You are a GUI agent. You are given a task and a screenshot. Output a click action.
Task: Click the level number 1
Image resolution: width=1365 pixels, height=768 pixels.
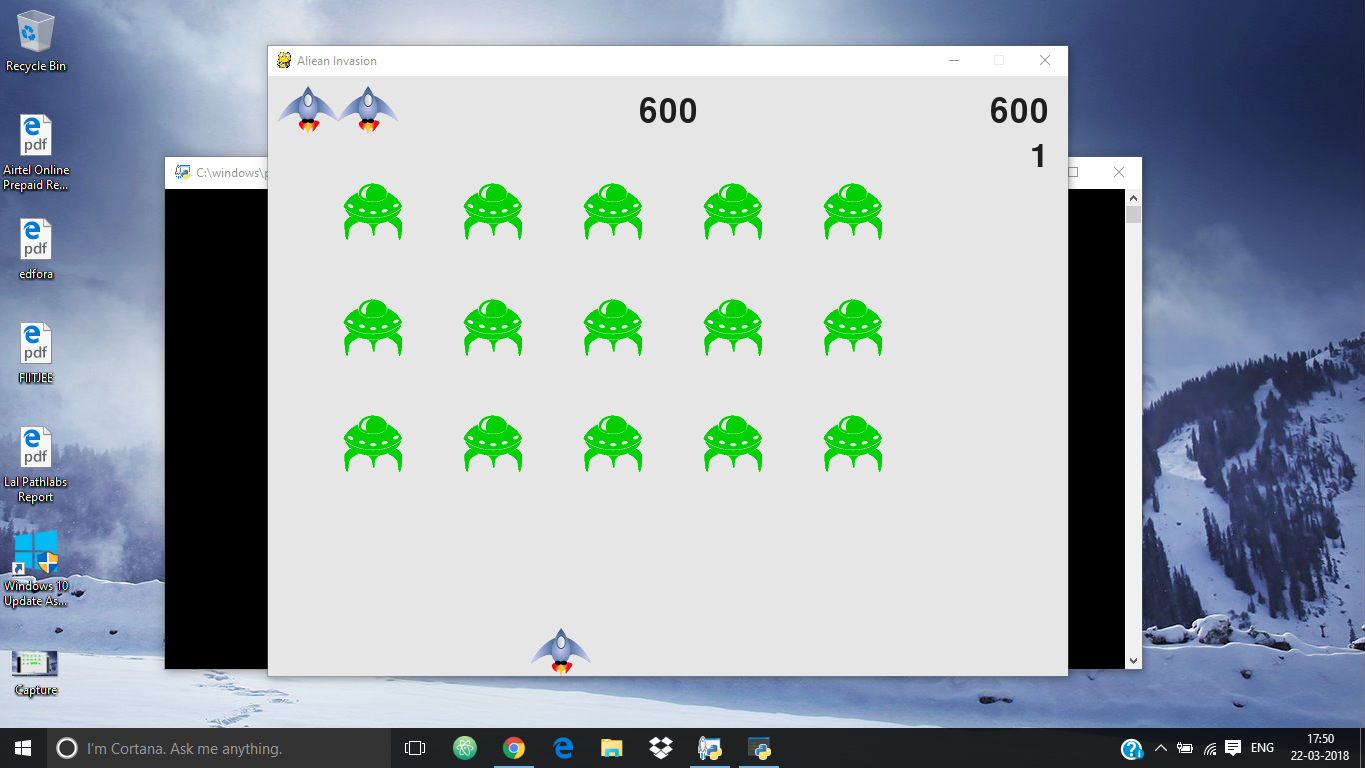(1038, 156)
